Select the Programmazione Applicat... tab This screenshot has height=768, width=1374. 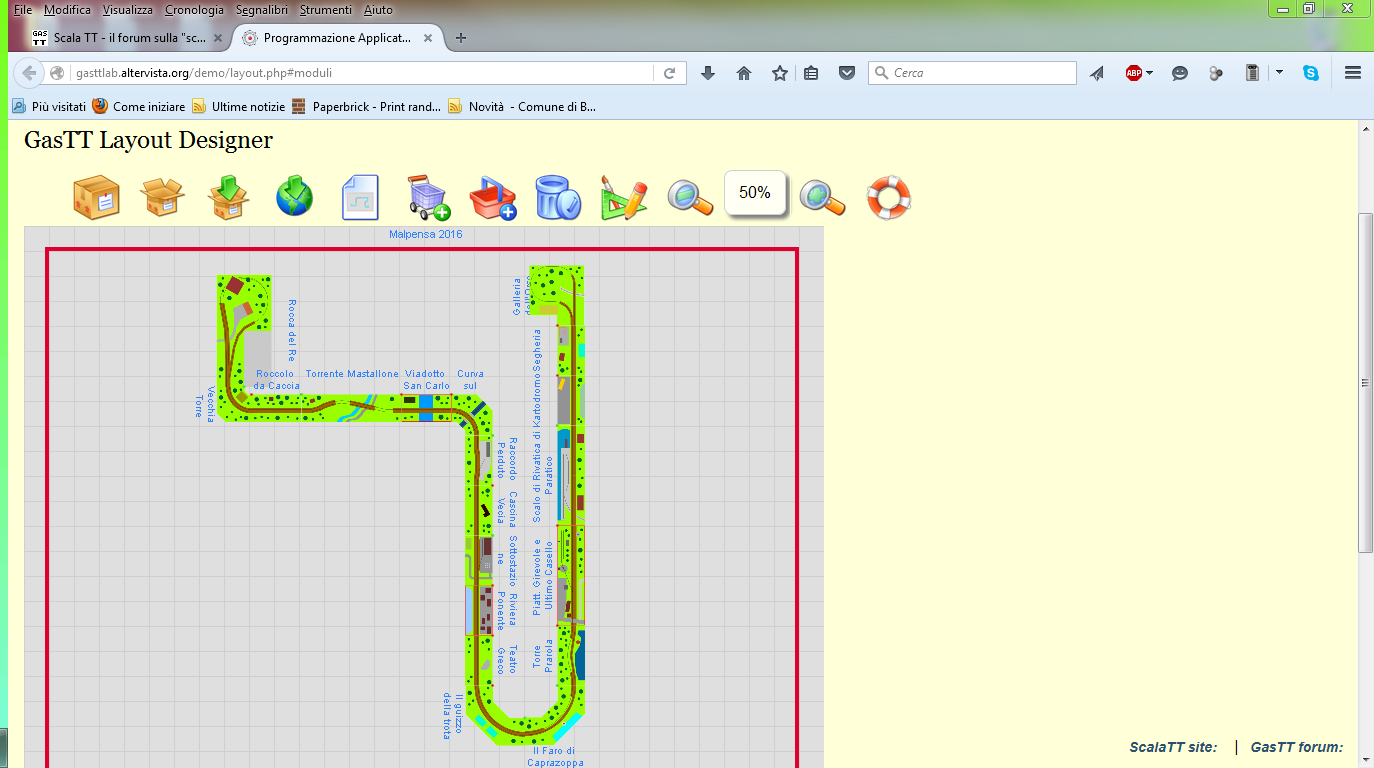[x=338, y=38]
